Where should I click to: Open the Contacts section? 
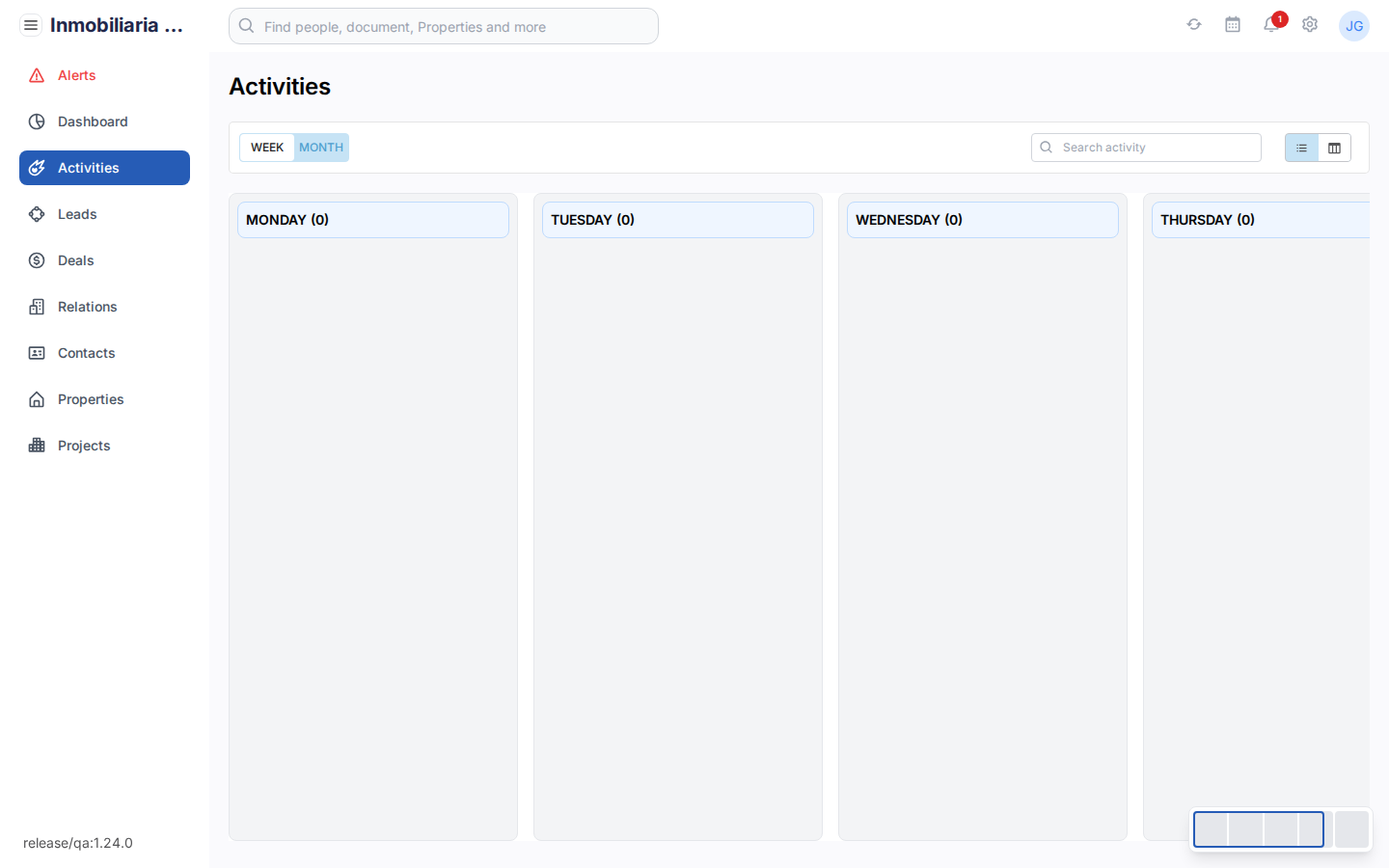[86, 353]
